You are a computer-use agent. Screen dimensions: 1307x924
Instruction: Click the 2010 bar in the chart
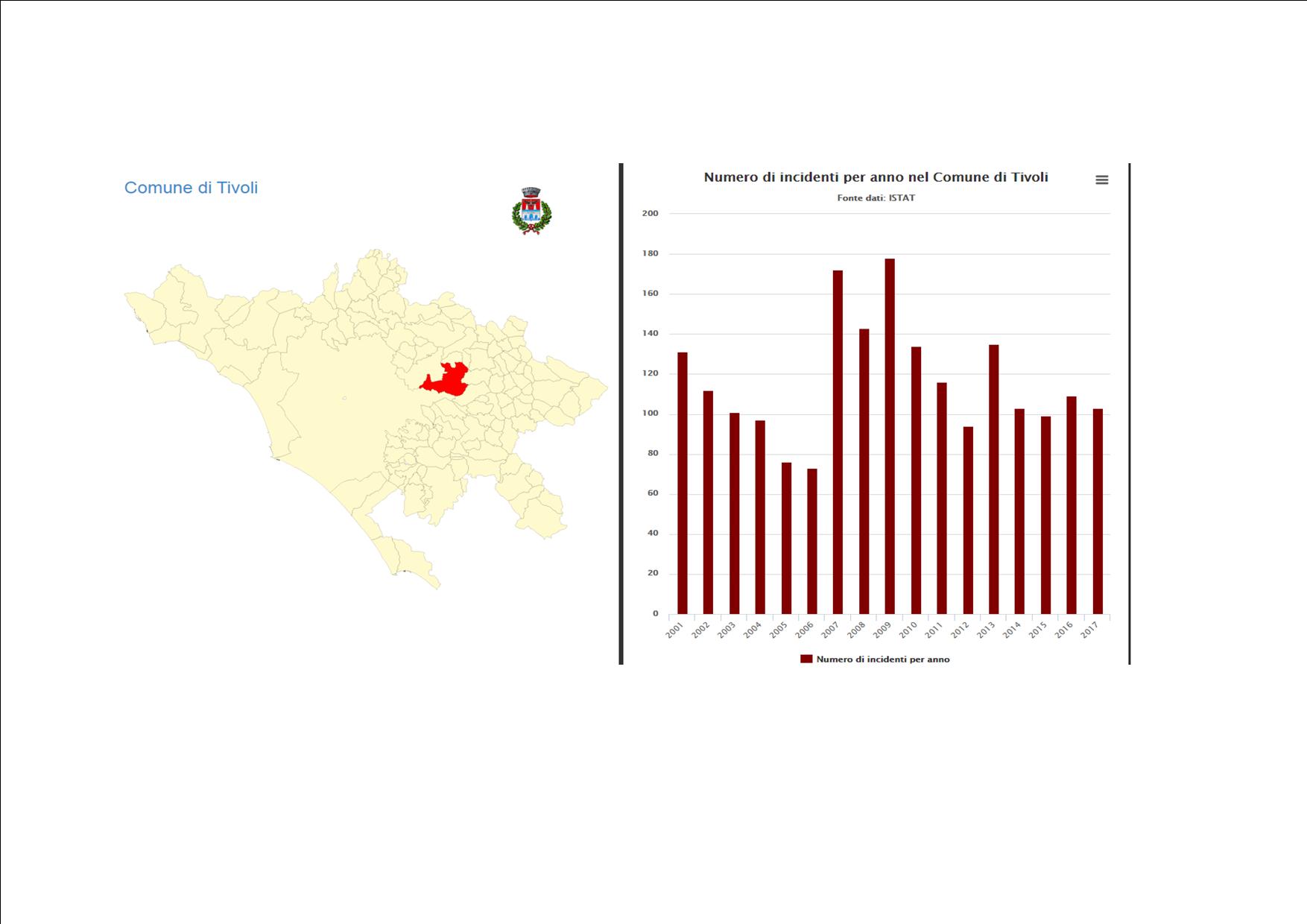[x=916, y=481]
